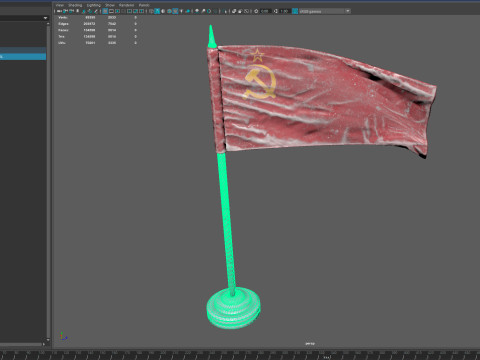The width and height of the screenshot is (480, 360).
Task: Toggle the Resolution Gate display
Action: [x=117, y=11]
